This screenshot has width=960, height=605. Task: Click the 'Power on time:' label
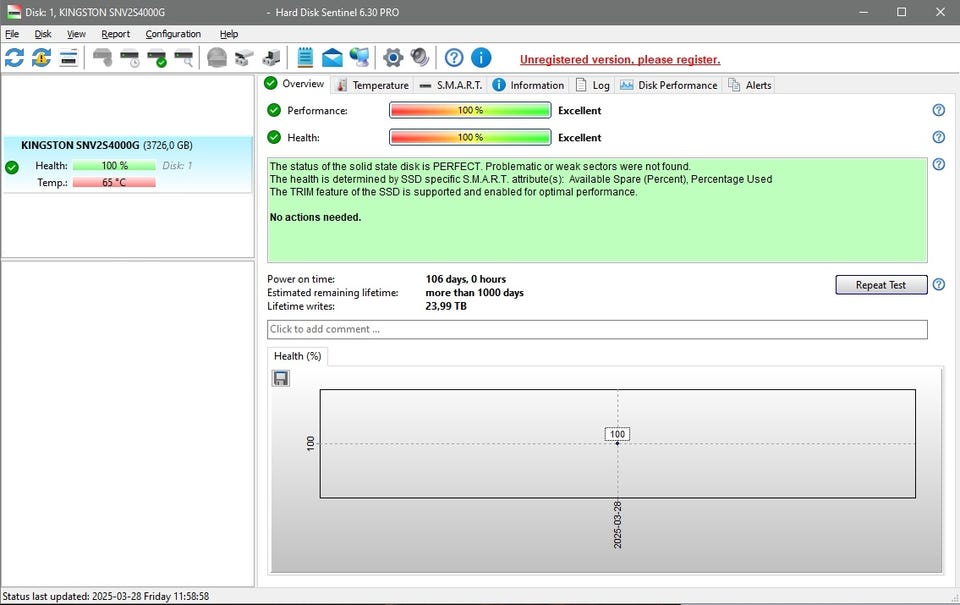click(x=301, y=279)
